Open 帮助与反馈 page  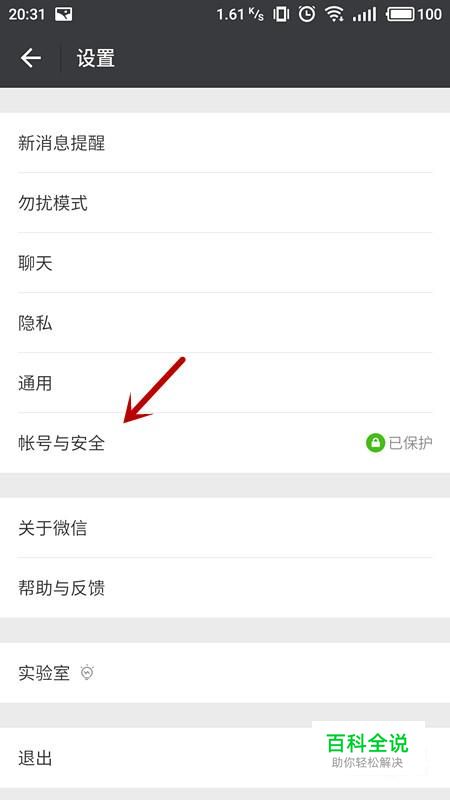[x=225, y=588]
